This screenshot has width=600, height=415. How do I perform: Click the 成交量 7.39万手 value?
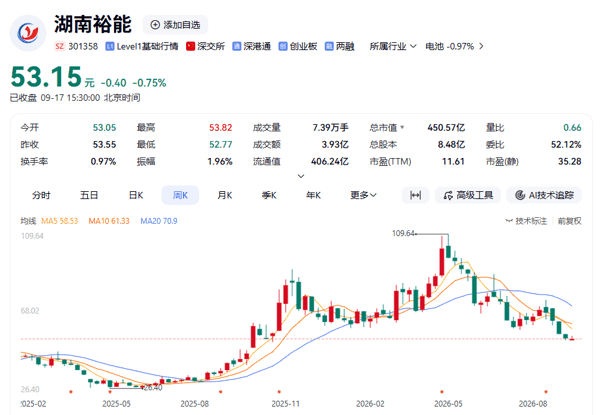coord(331,127)
